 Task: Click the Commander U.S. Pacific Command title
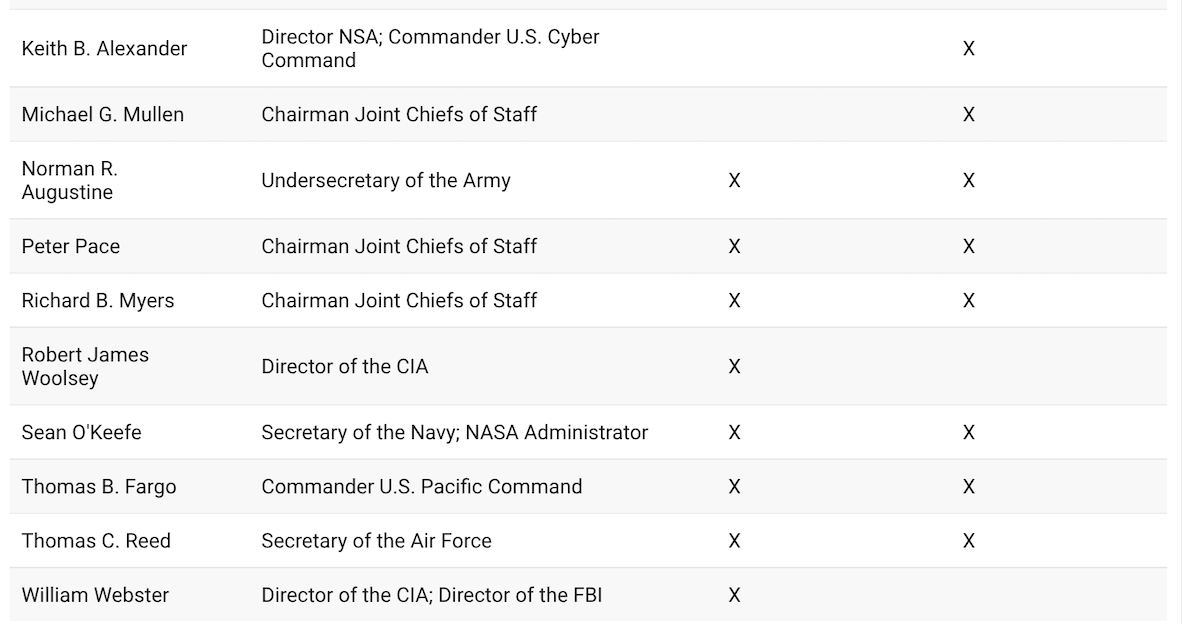(x=422, y=487)
